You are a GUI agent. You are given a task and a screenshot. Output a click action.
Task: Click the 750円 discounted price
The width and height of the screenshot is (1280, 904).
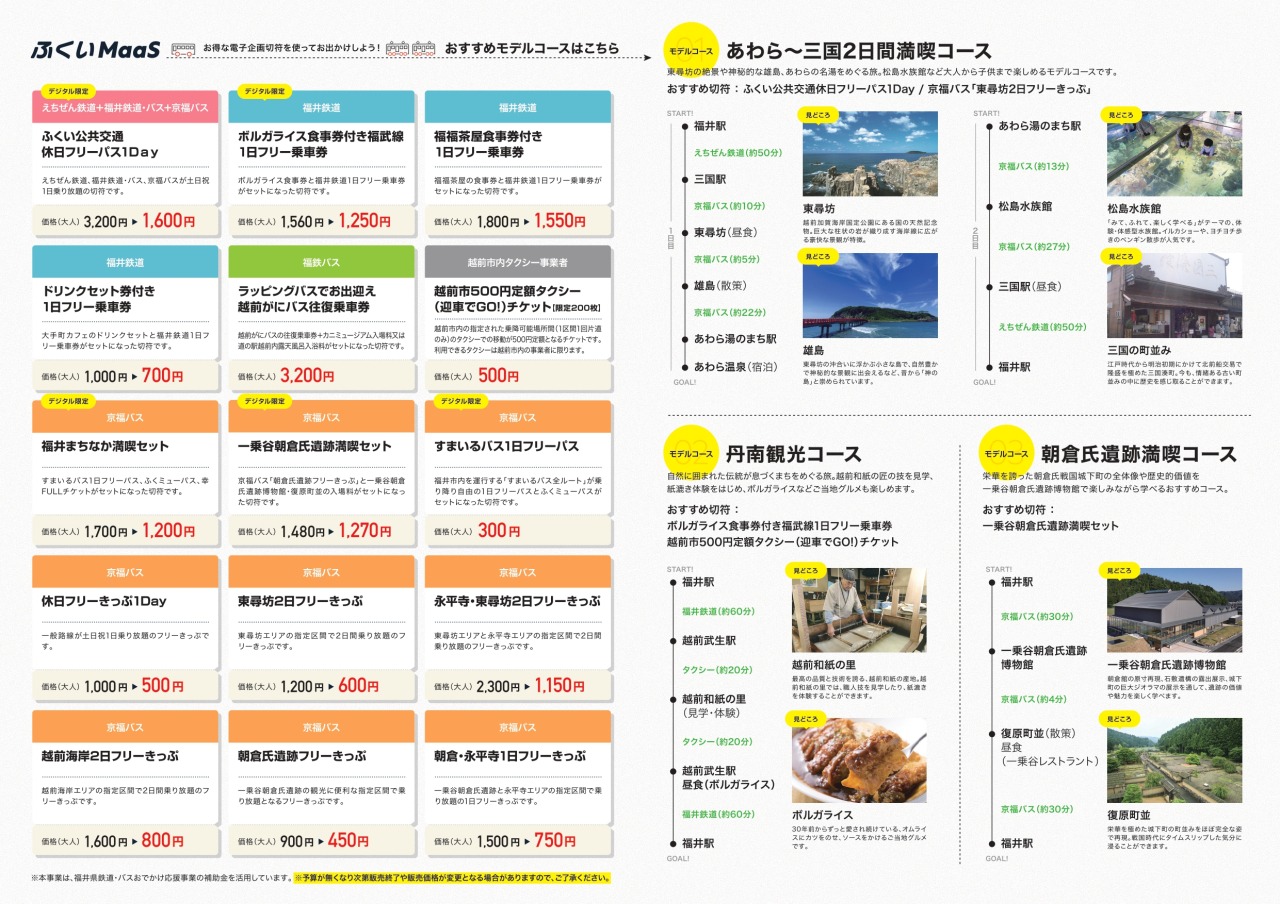coord(555,841)
